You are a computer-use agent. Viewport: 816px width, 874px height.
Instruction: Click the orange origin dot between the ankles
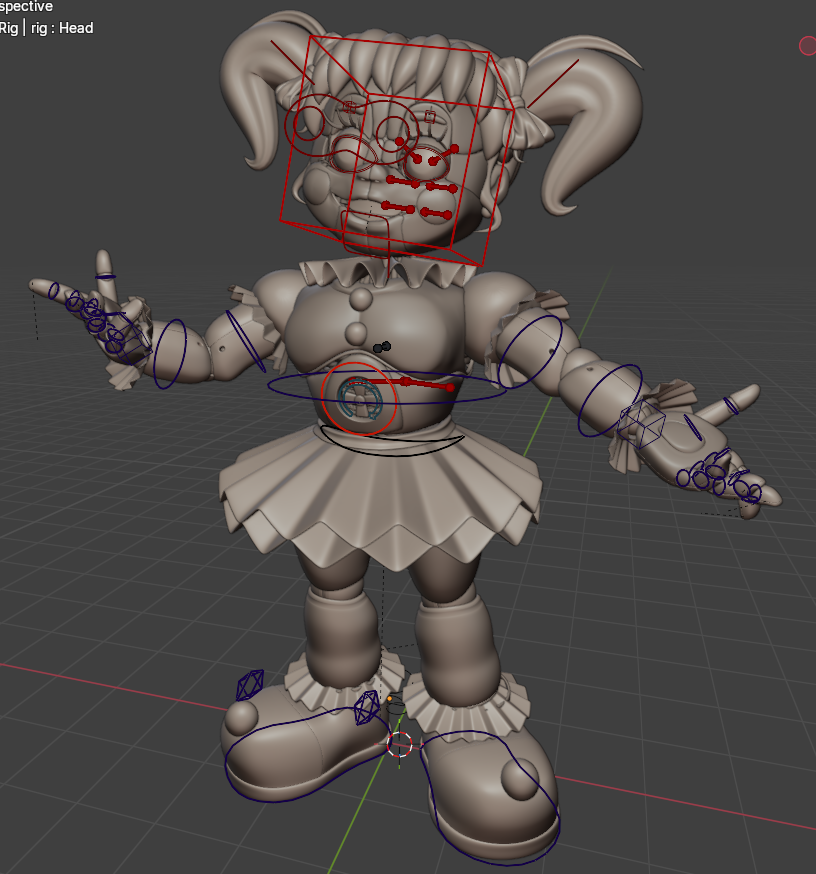390,698
